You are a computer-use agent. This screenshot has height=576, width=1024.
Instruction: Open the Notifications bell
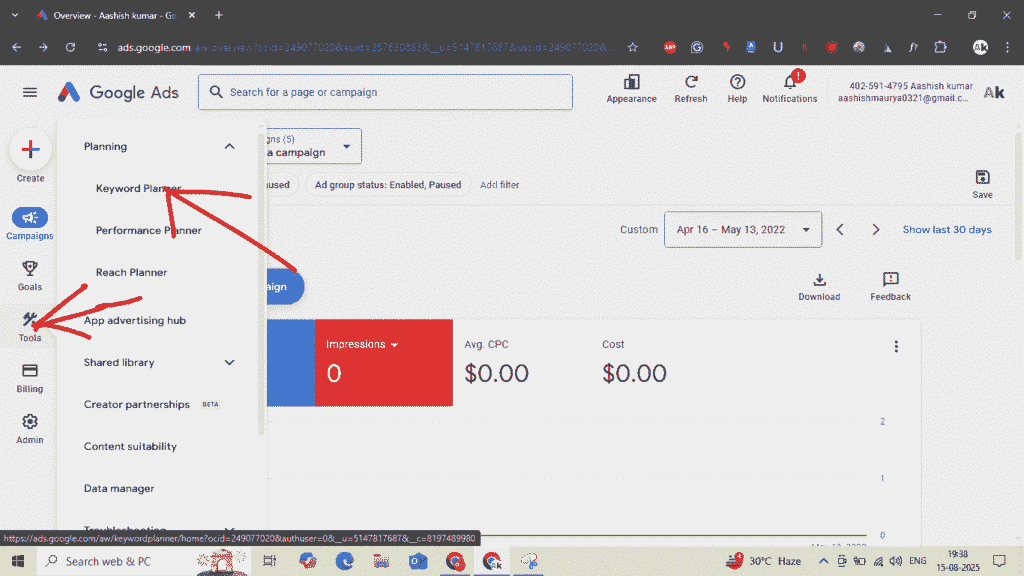[790, 89]
